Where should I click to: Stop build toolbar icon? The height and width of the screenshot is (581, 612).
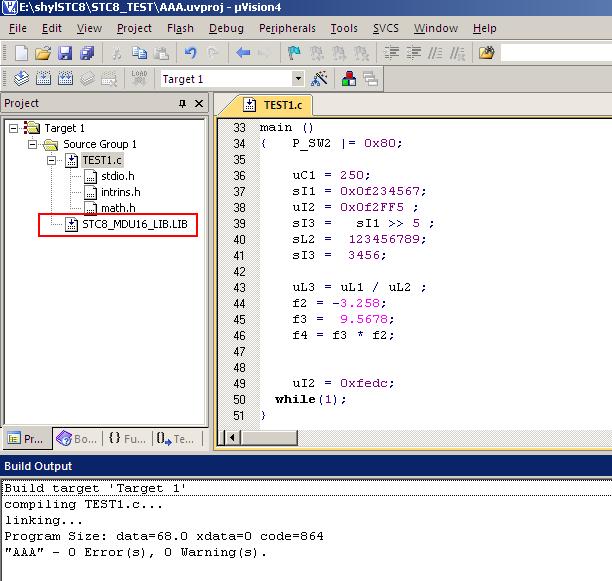[109, 79]
